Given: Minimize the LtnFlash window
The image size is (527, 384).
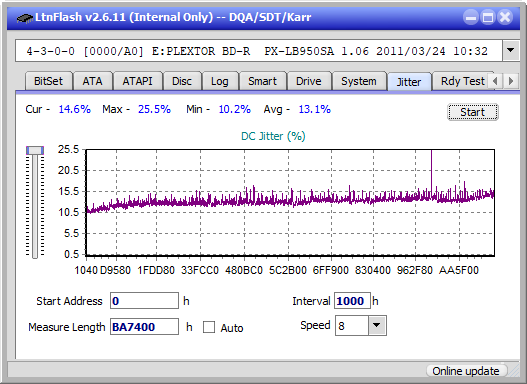Looking at the screenshot, I should (x=471, y=17).
